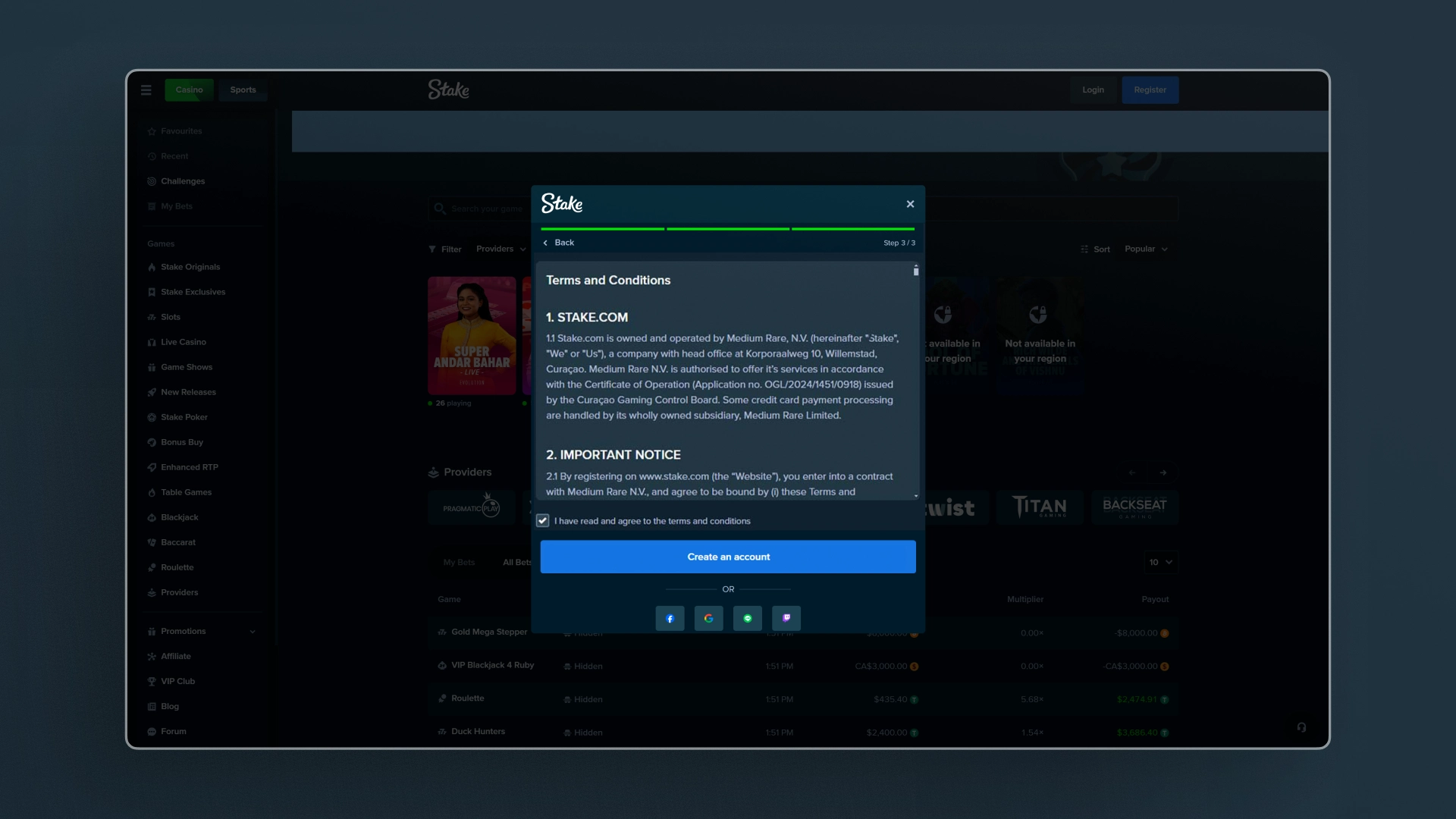
Task: Sign up with the Twitch icon
Action: 786,618
